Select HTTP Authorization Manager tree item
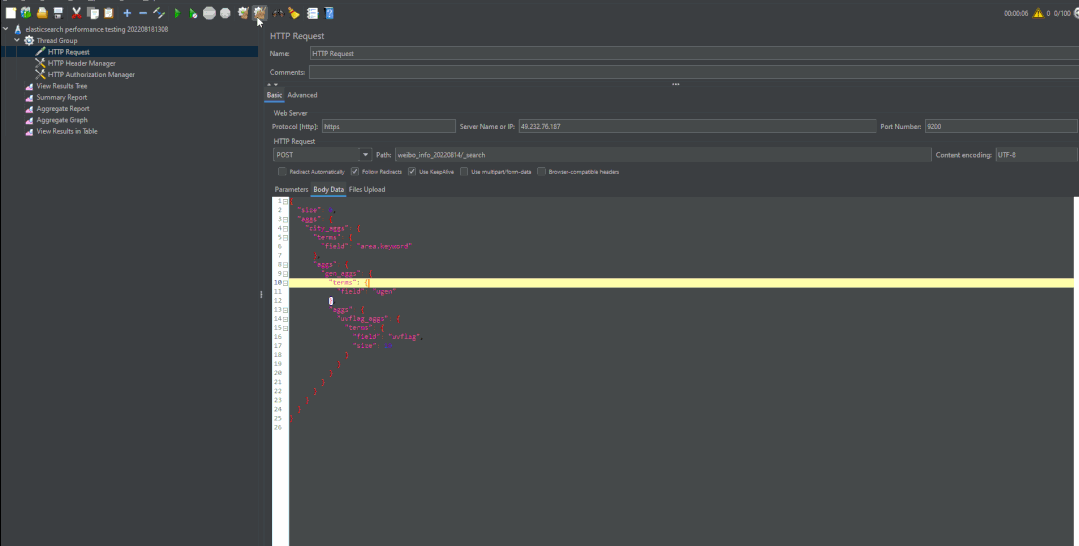The height and width of the screenshot is (546, 1079). coord(92,74)
